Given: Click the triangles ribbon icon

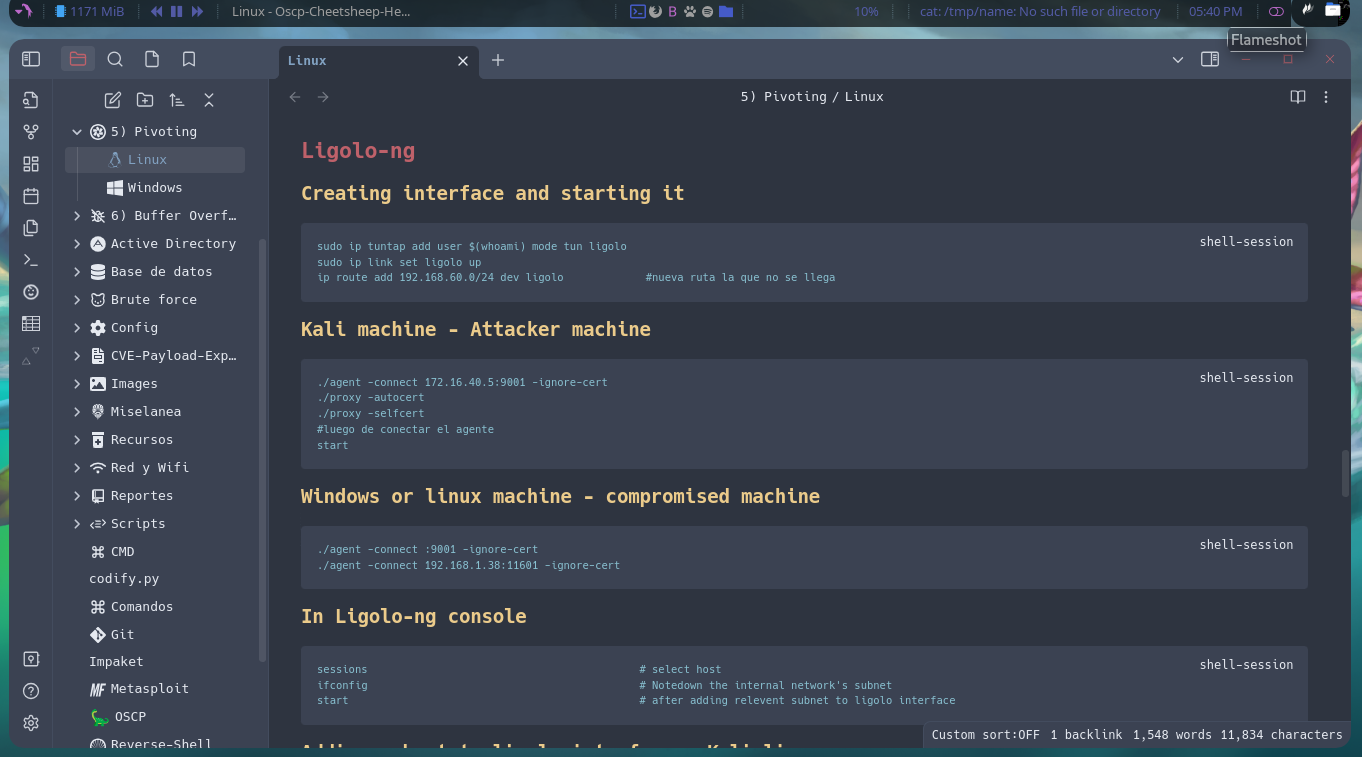Looking at the screenshot, I should tap(31, 356).
